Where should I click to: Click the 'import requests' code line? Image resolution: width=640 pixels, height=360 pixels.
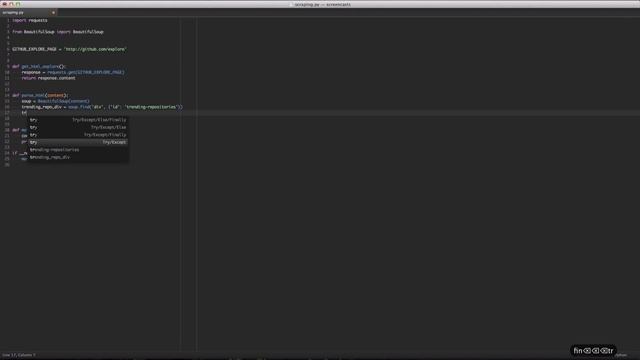[30, 20]
